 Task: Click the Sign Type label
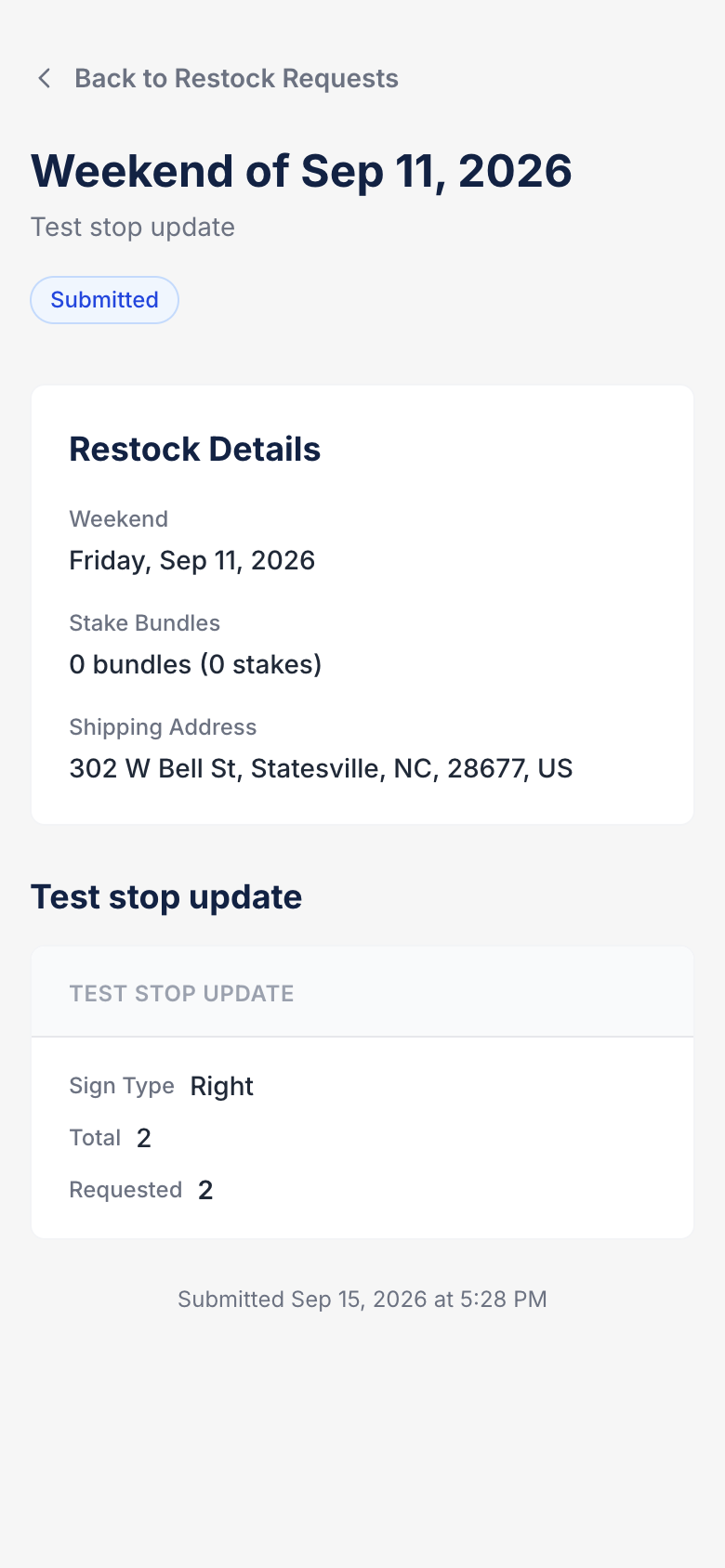coord(122,1086)
